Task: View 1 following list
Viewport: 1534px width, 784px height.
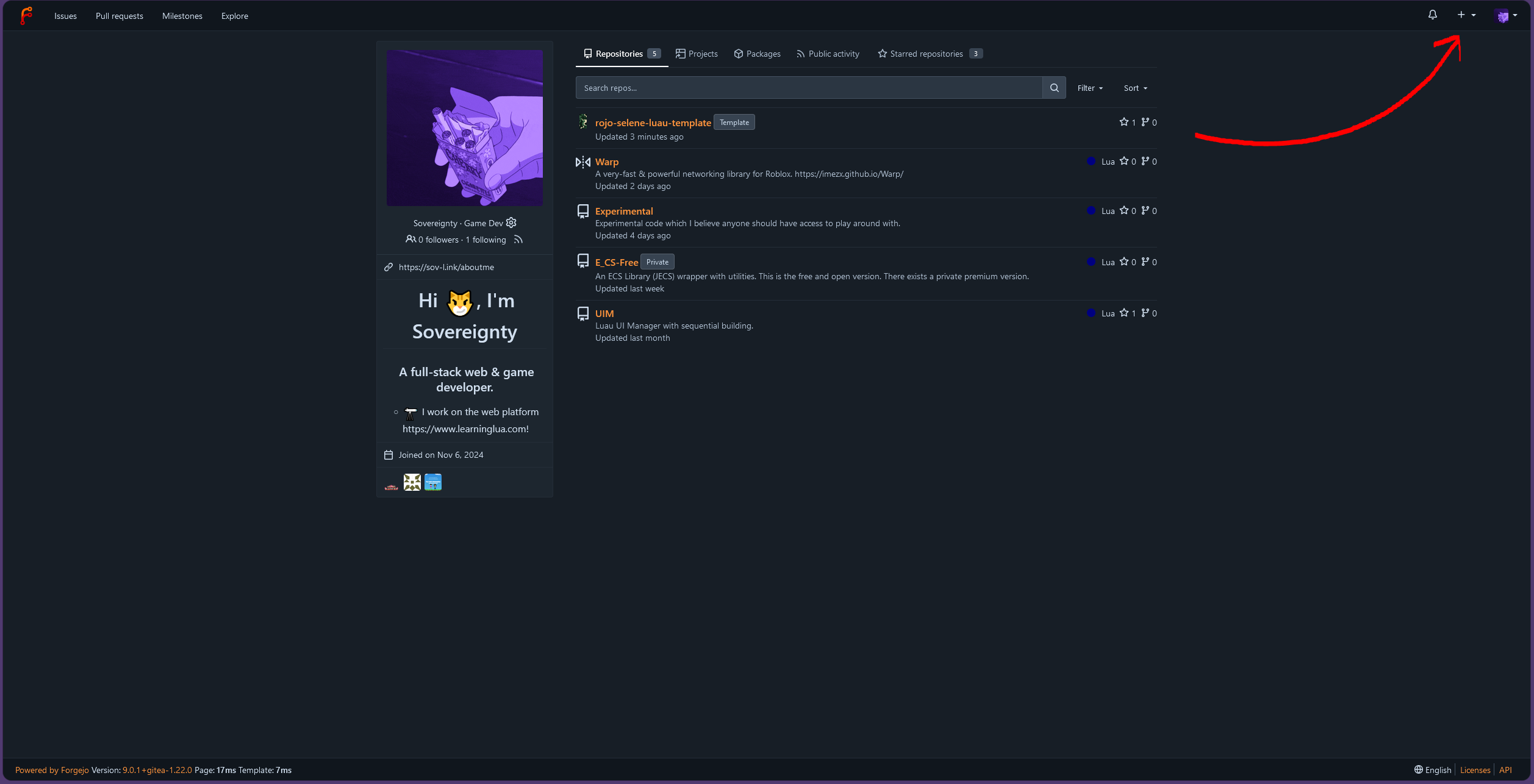Action: pos(486,240)
